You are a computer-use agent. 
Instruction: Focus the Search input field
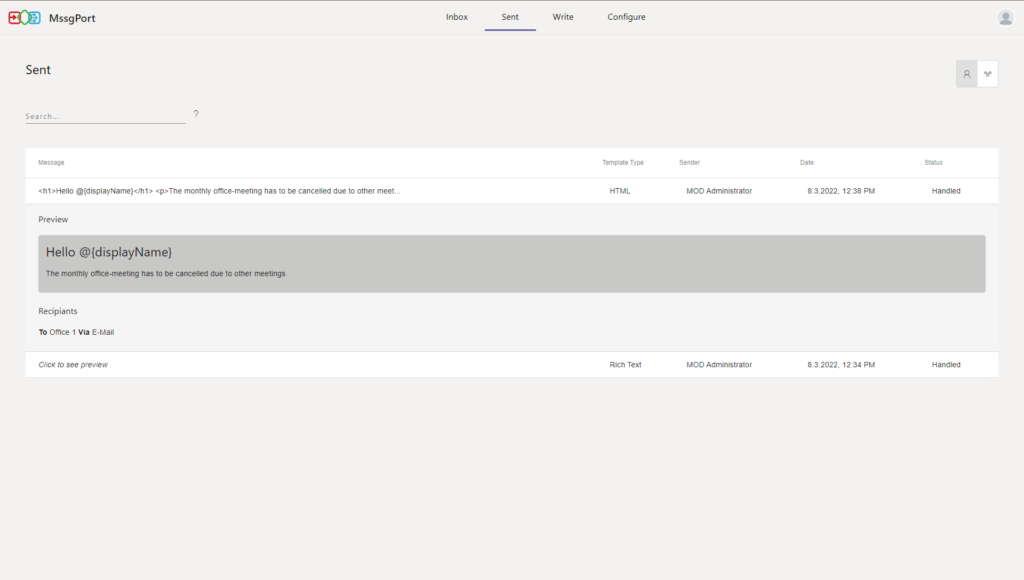click(x=105, y=116)
